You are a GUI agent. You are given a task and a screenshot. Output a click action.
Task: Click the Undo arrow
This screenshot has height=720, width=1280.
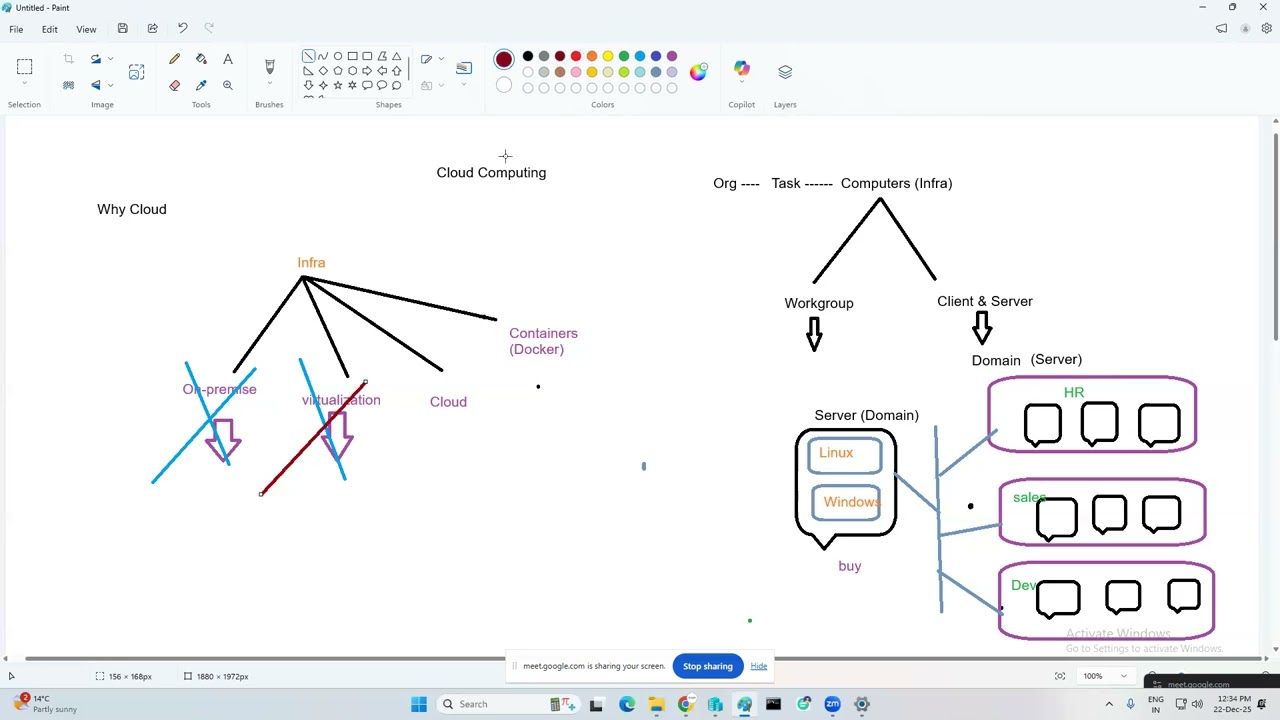[x=182, y=29]
